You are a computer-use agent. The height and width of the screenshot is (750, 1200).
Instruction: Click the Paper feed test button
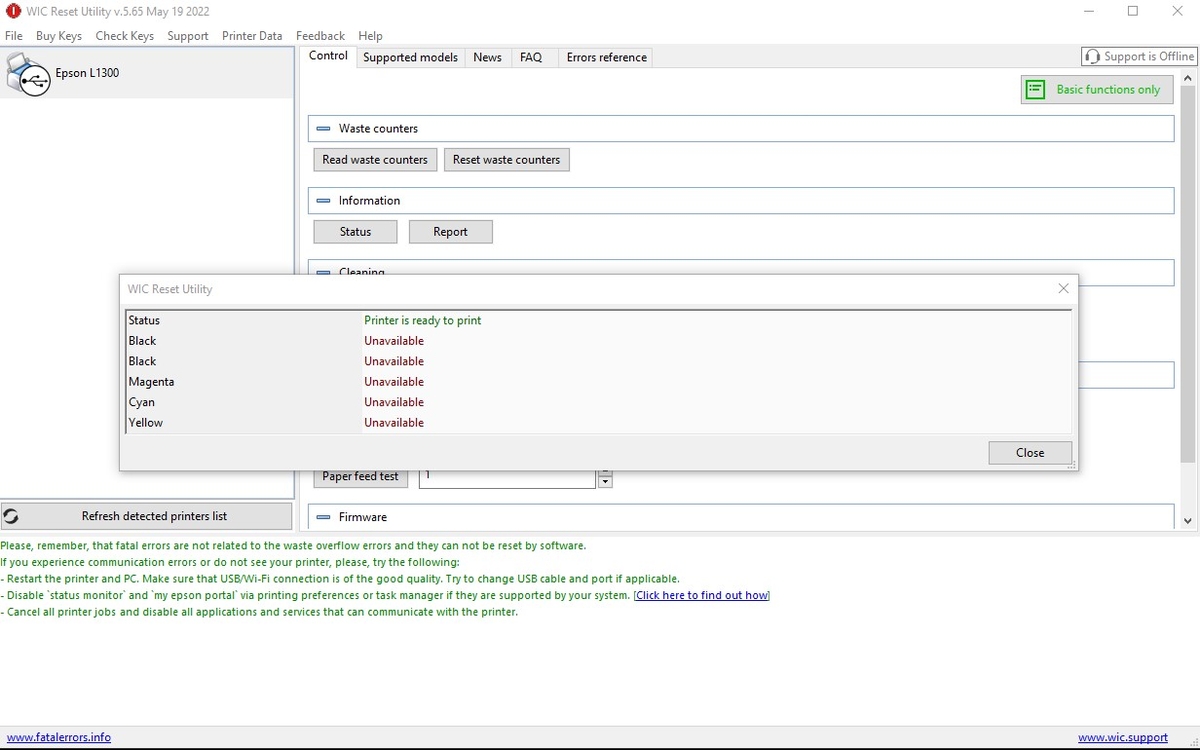tap(360, 477)
